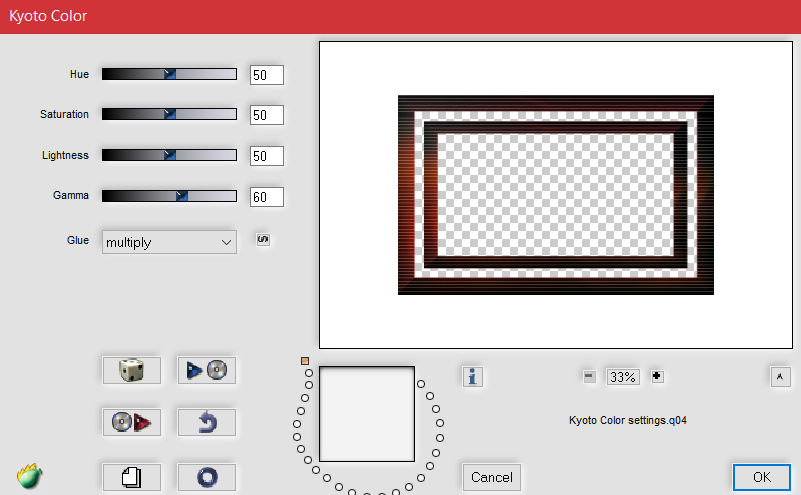Click the disc-to-play load preset button
The height and width of the screenshot is (495, 801).
pos(132,422)
